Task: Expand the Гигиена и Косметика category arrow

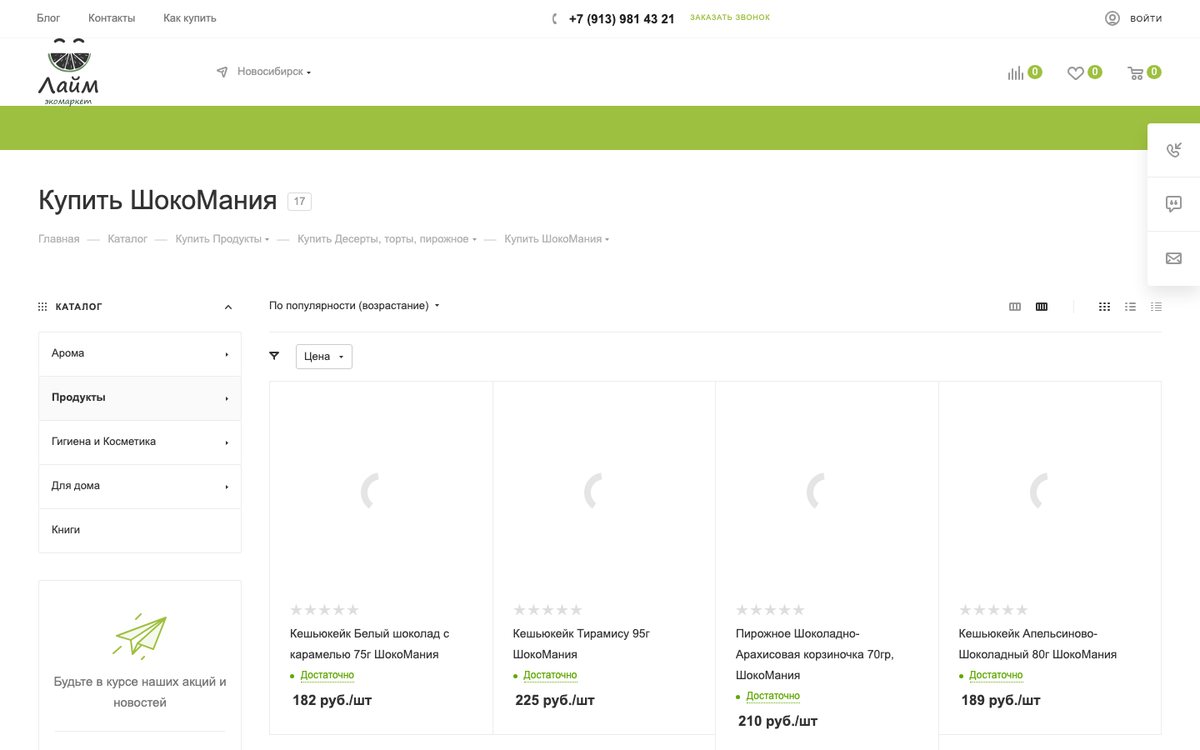Action: coord(227,442)
